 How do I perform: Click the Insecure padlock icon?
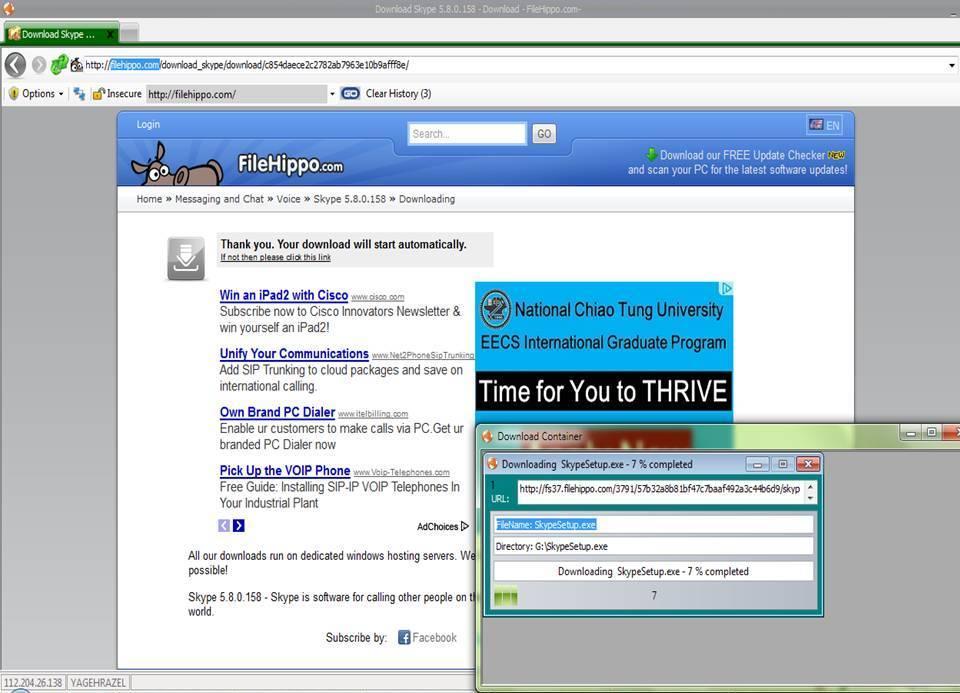point(98,94)
